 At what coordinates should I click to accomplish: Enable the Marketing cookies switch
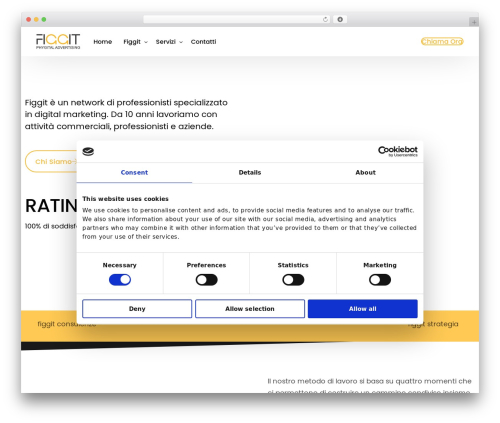tap(380, 280)
